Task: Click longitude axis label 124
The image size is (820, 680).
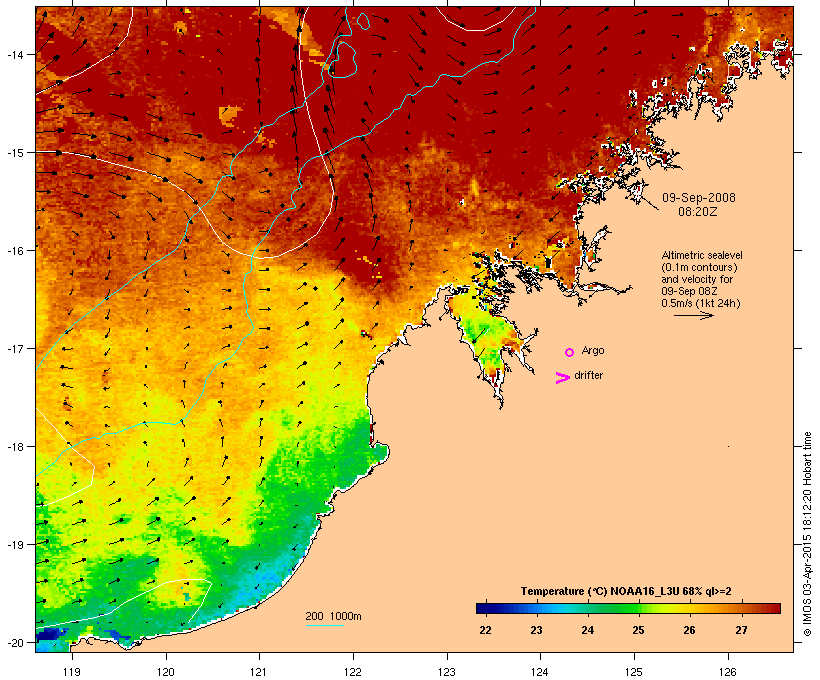Action: pyautogui.click(x=540, y=672)
